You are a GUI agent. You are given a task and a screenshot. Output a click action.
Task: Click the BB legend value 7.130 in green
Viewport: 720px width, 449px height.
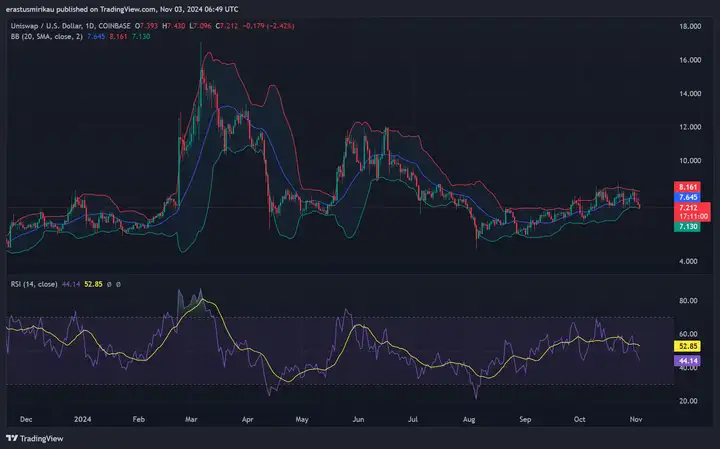click(141, 36)
